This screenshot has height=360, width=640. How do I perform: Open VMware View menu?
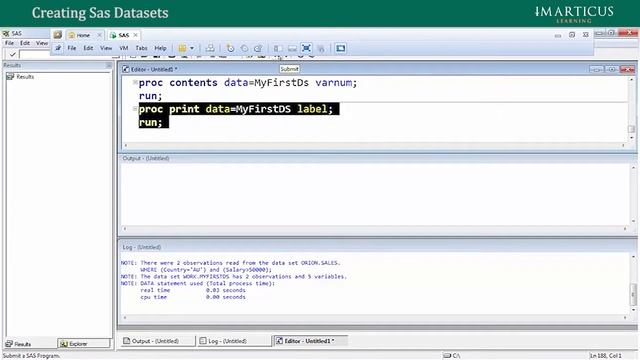pos(106,48)
